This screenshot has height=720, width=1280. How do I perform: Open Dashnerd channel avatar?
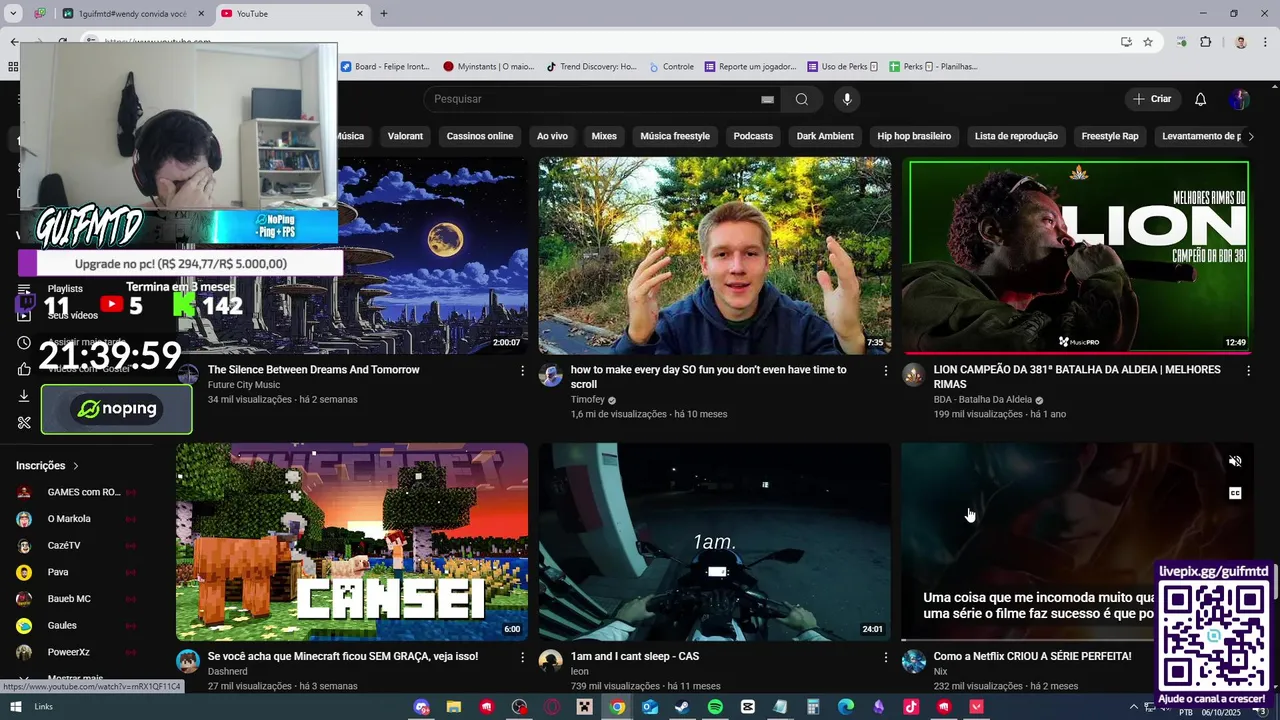tap(188, 661)
